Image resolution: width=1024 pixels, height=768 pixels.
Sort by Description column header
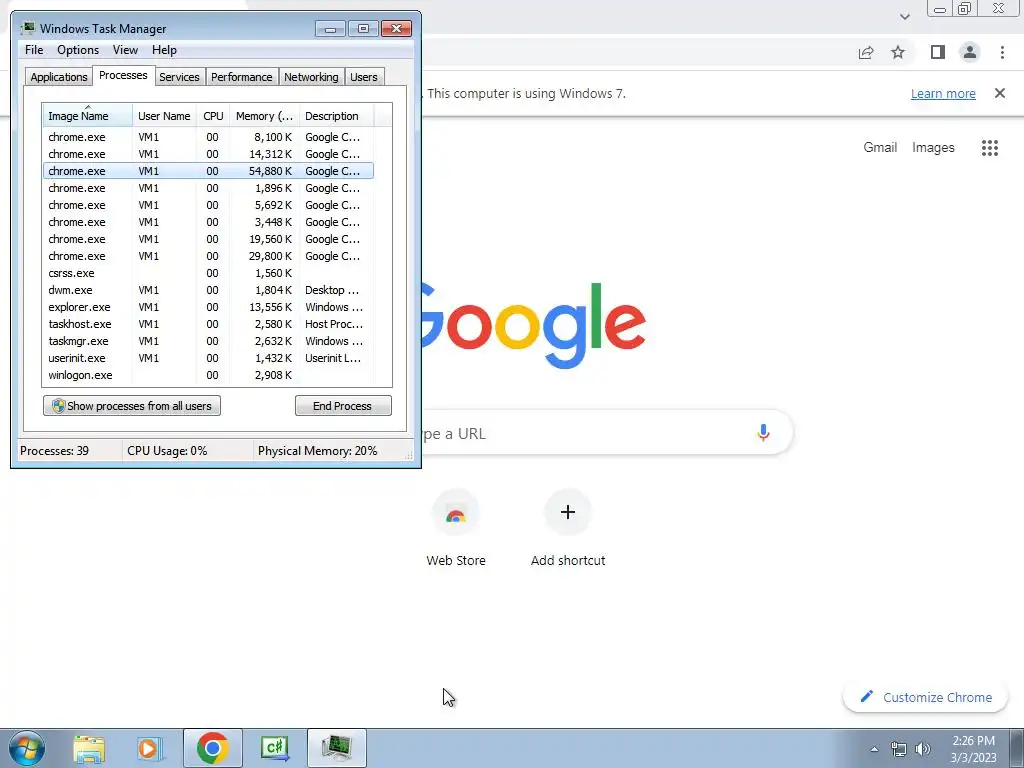pos(336,116)
